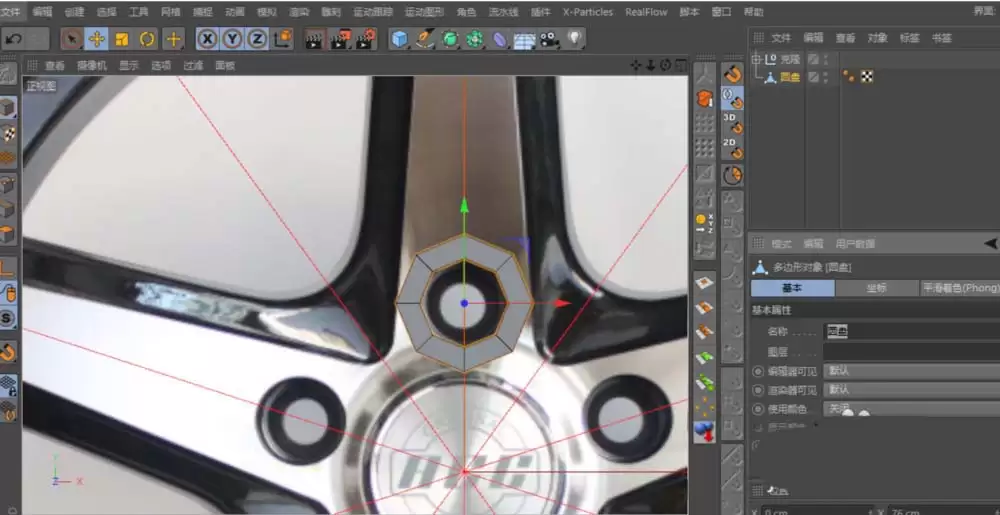The image size is (1000, 515).
Task: Toggle the magnet icon in the left toolbar
Action: point(8,351)
